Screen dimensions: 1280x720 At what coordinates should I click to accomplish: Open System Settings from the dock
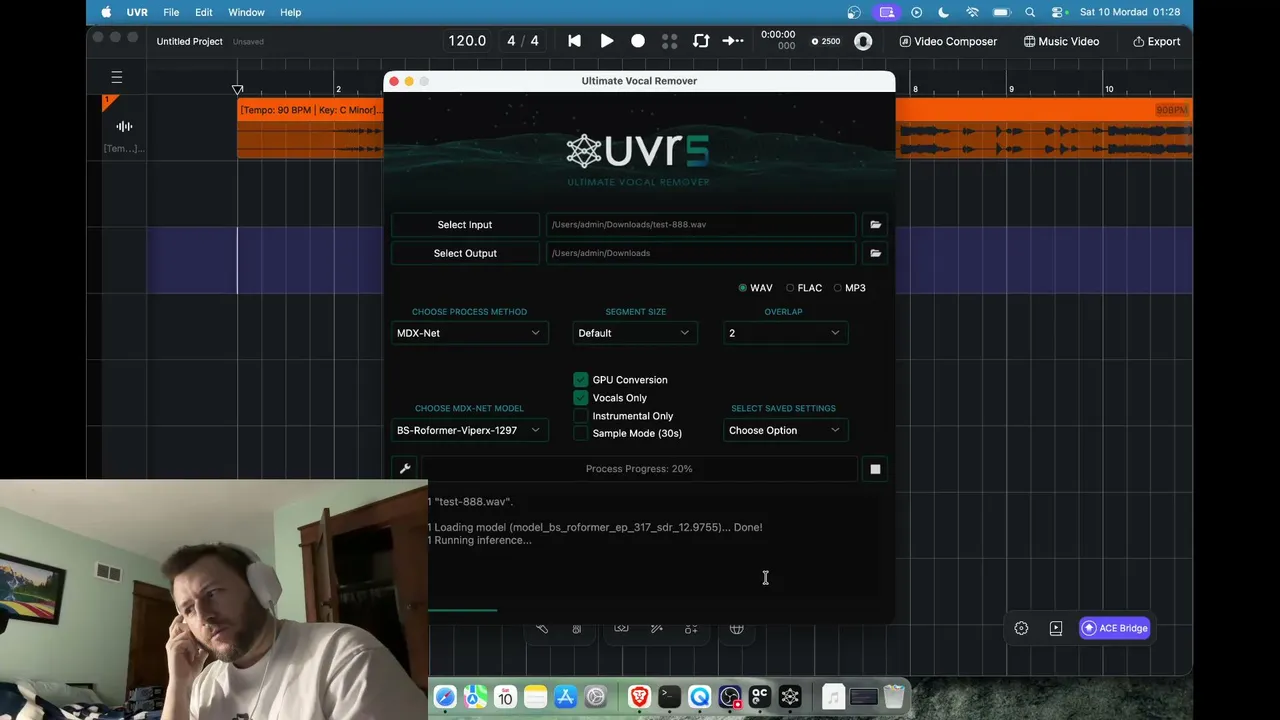coord(596,697)
